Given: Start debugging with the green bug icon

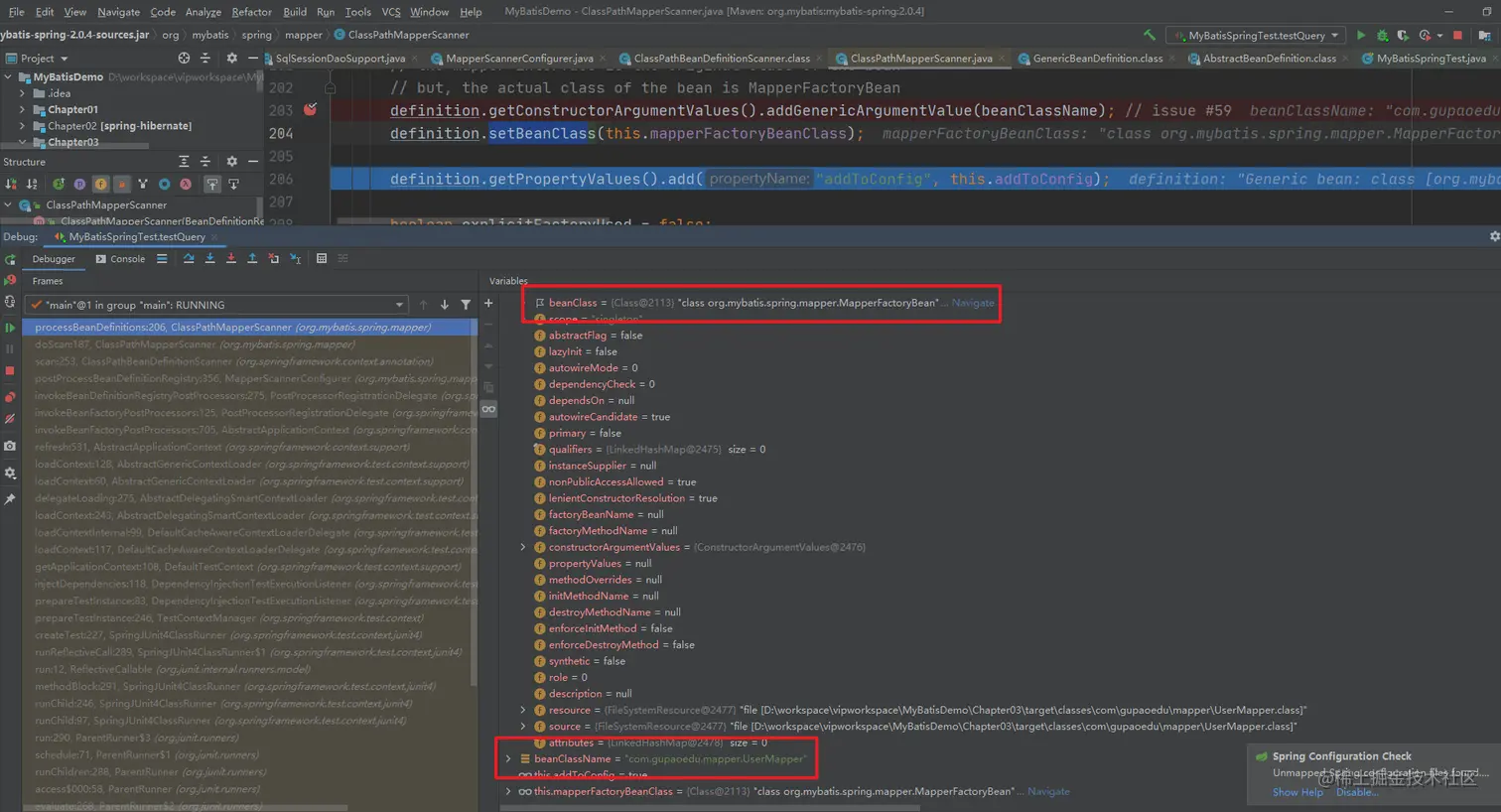Looking at the screenshot, I should 1382,35.
